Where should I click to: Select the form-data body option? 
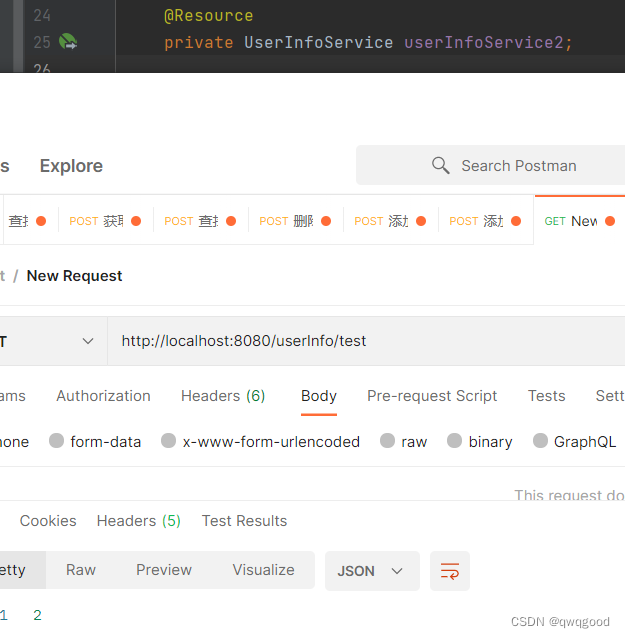pos(95,441)
